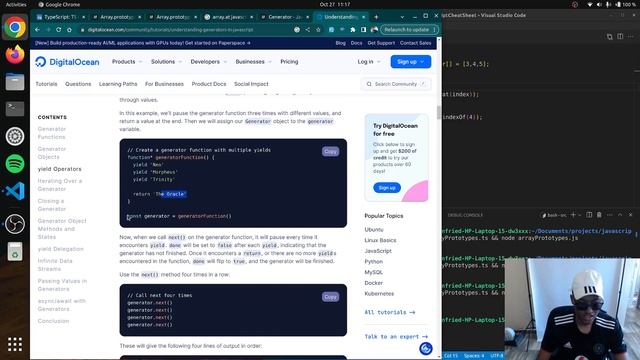Bookmark this page with the star
Screen dimensions: 640x360
[x=318, y=30]
